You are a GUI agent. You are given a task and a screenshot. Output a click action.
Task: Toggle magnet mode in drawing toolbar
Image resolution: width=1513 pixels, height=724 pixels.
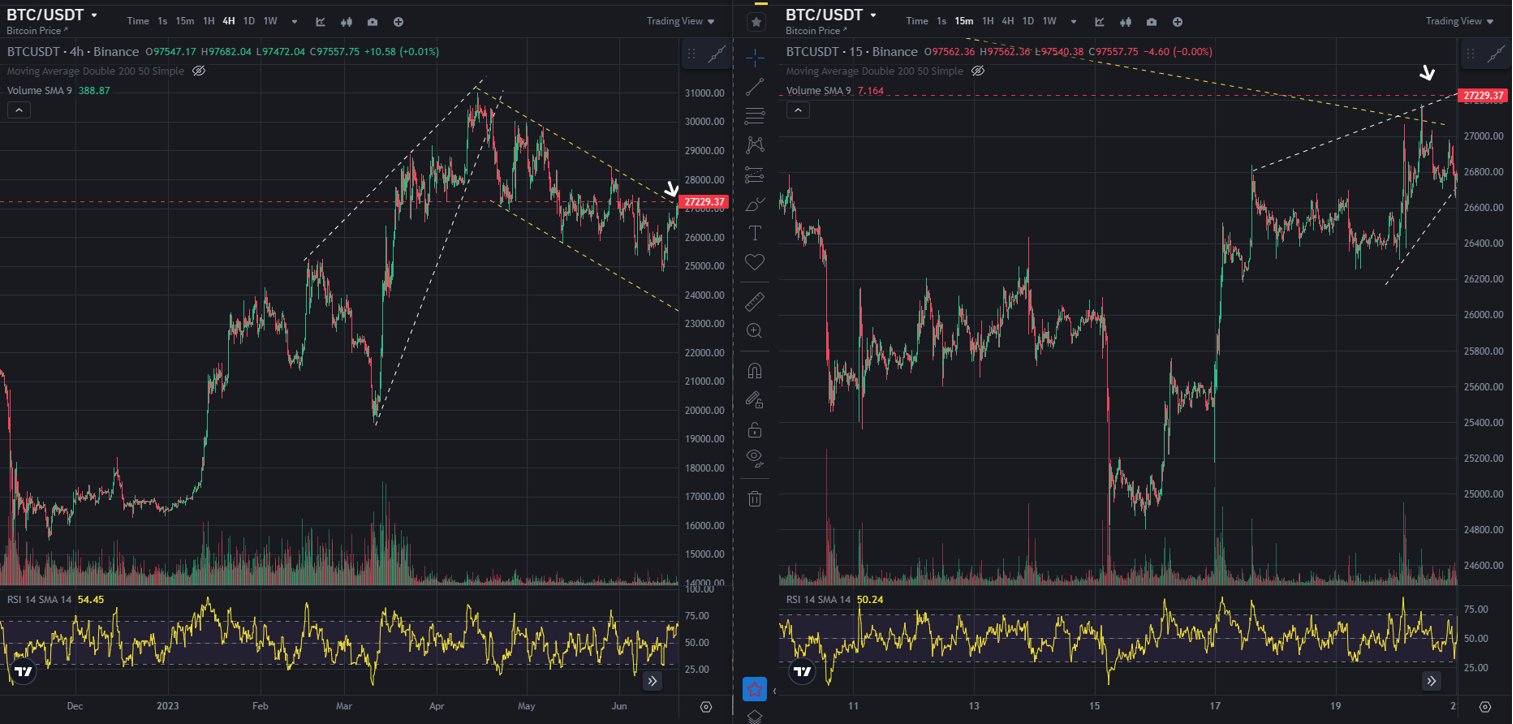pyautogui.click(x=755, y=371)
